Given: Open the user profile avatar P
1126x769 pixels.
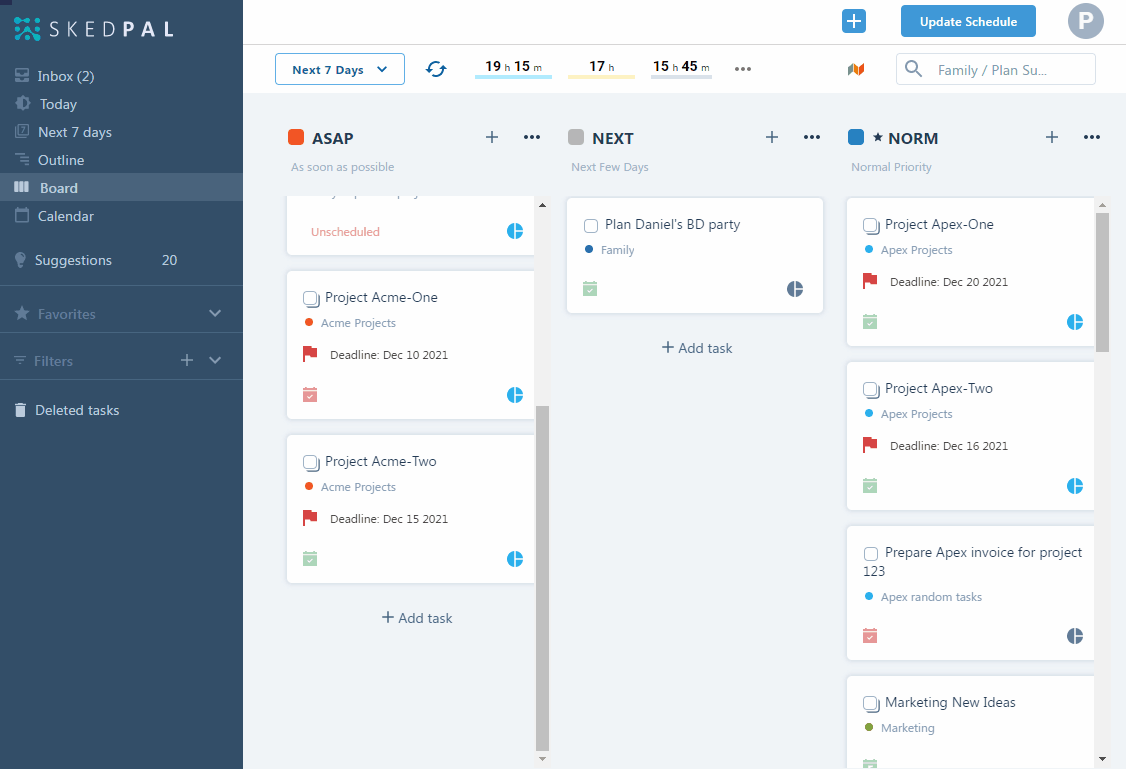Looking at the screenshot, I should pyautogui.click(x=1085, y=21).
